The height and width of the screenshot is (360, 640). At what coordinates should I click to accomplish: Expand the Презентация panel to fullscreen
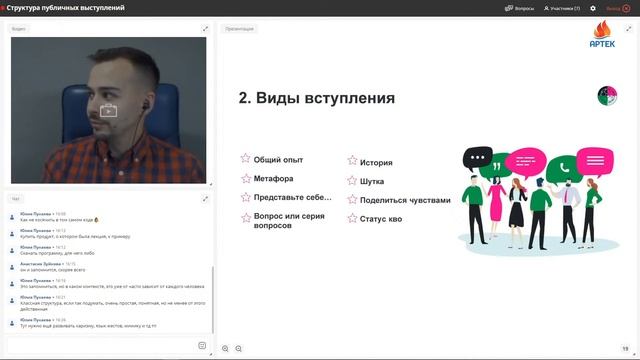(x=629, y=29)
